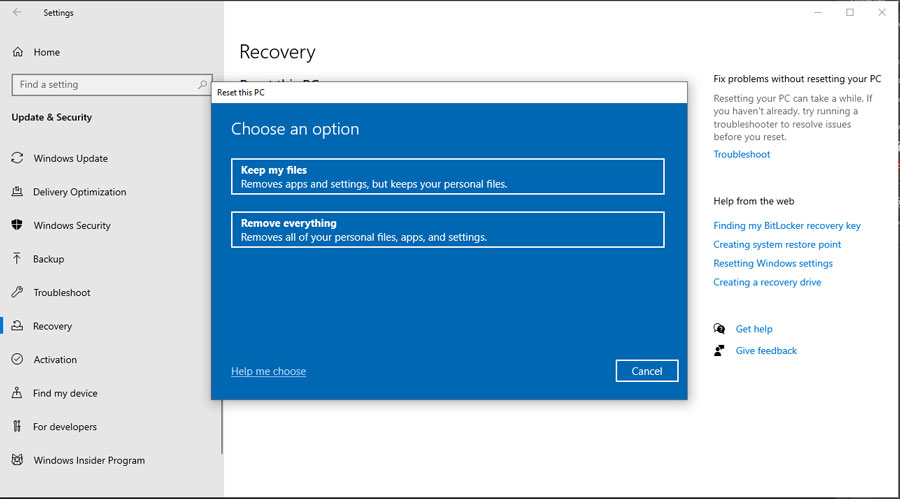Click the Choose an option heading

click(x=295, y=129)
